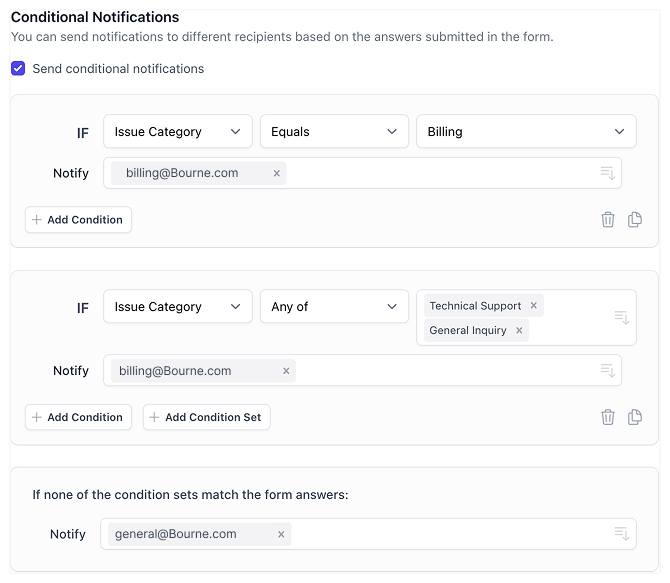Remove the General Inquiry tag
This screenshot has width=670, height=583.
tap(519, 330)
